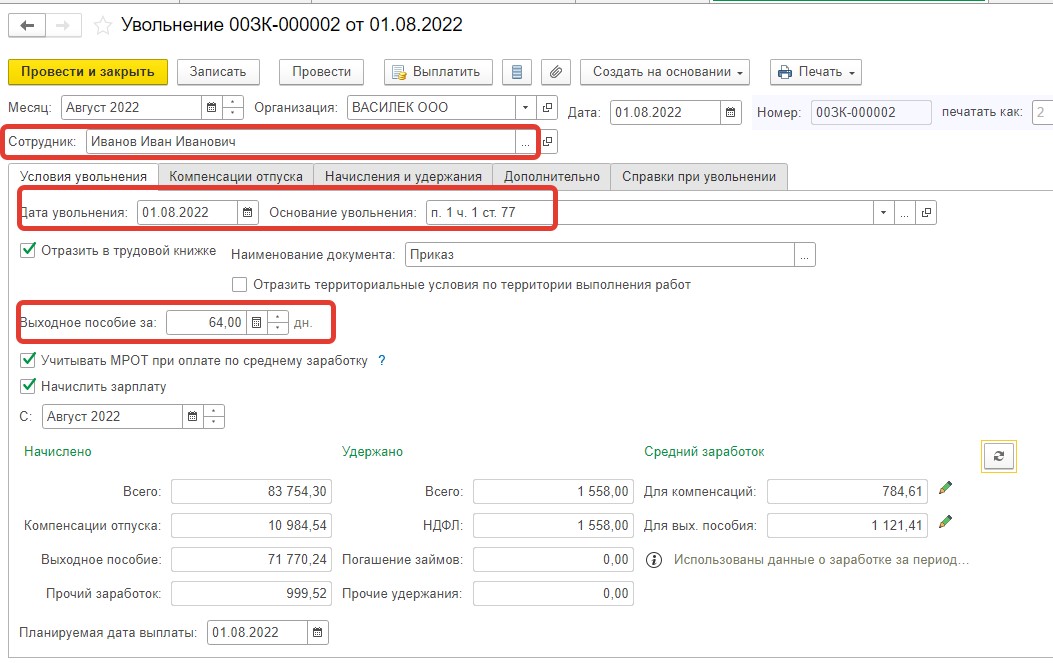Select the Погашение займов amount field
Viewport: 1053px width, 663px height.
553,560
